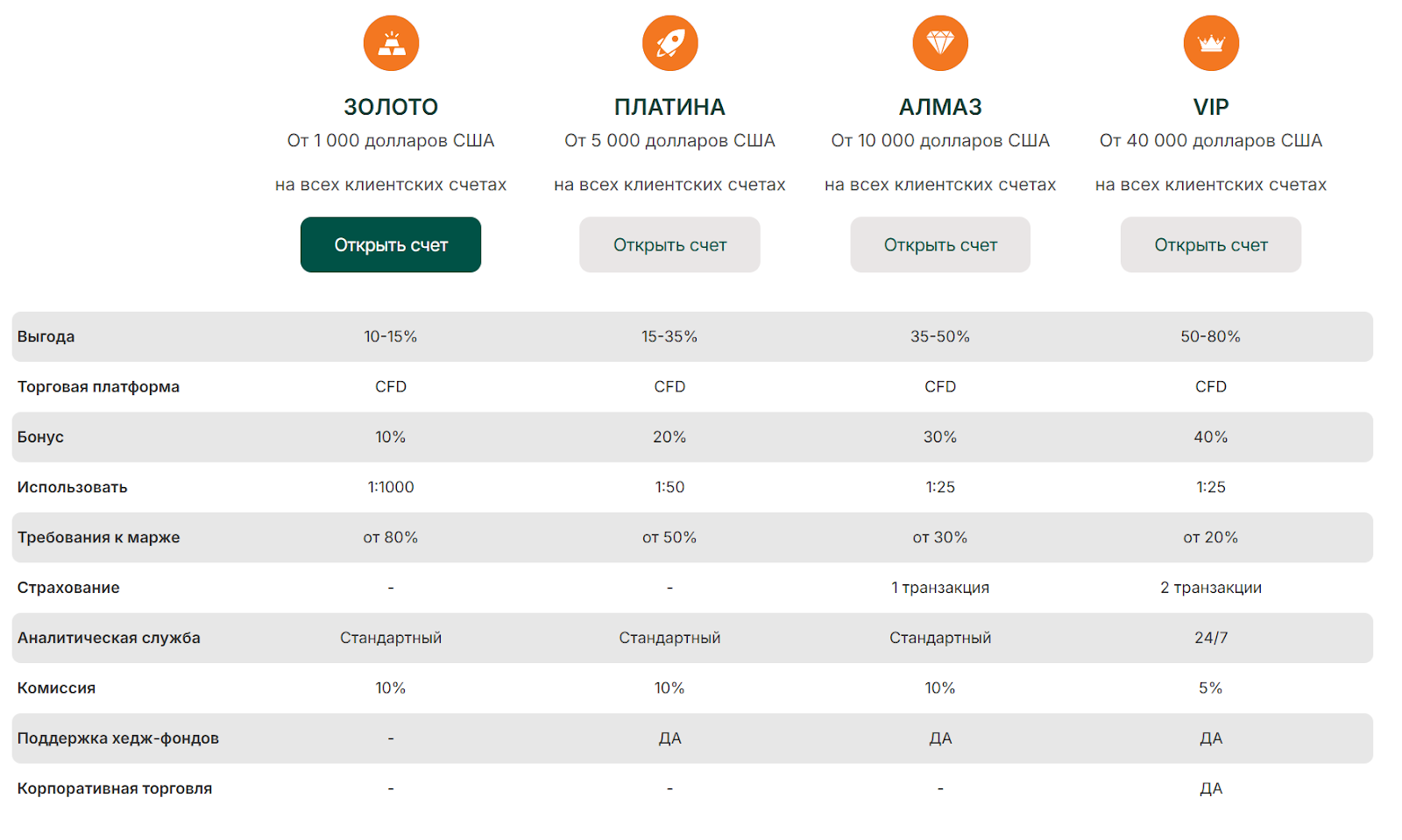The image size is (1402, 840).
Task: Click the Страхование row label
Action: click(x=68, y=588)
